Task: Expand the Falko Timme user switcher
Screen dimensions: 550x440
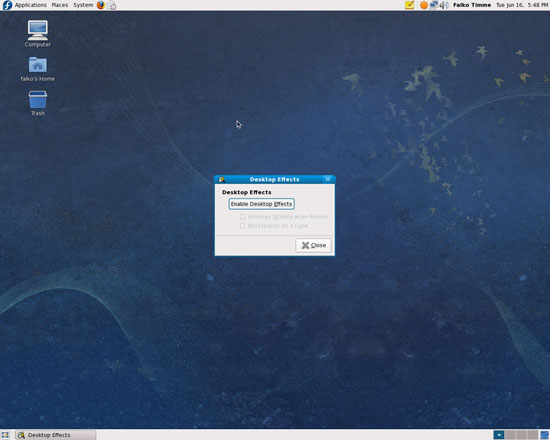Action: [x=472, y=5]
